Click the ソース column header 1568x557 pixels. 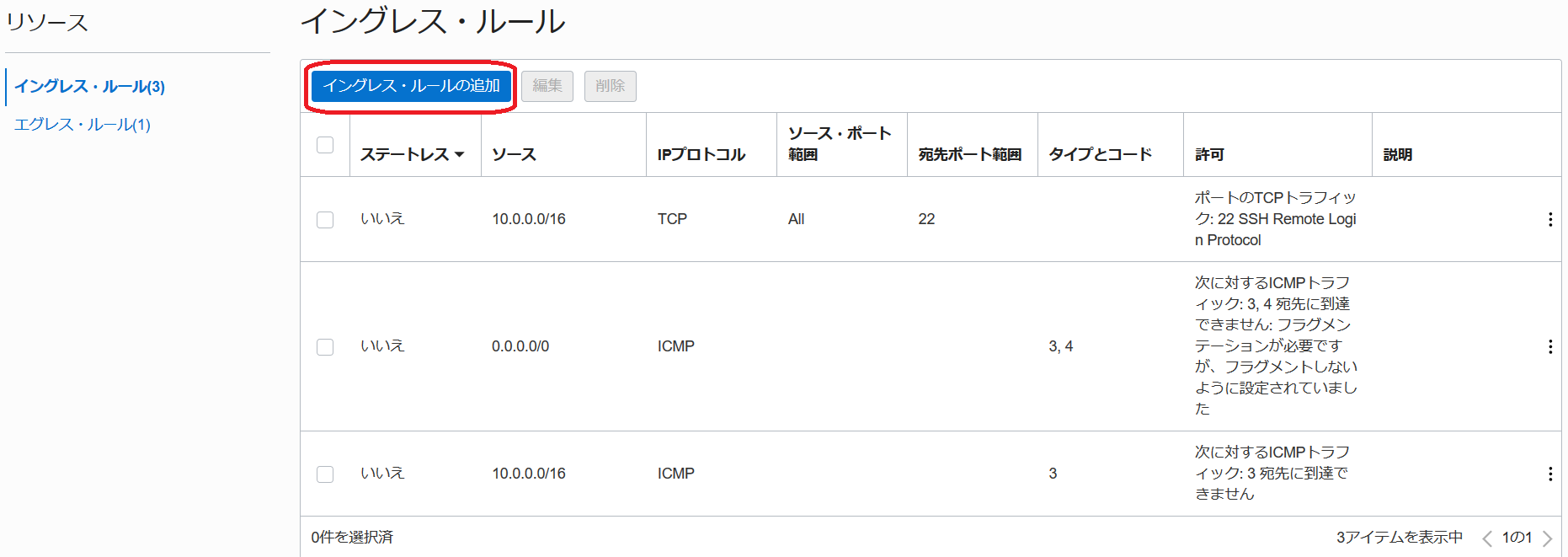point(514,155)
